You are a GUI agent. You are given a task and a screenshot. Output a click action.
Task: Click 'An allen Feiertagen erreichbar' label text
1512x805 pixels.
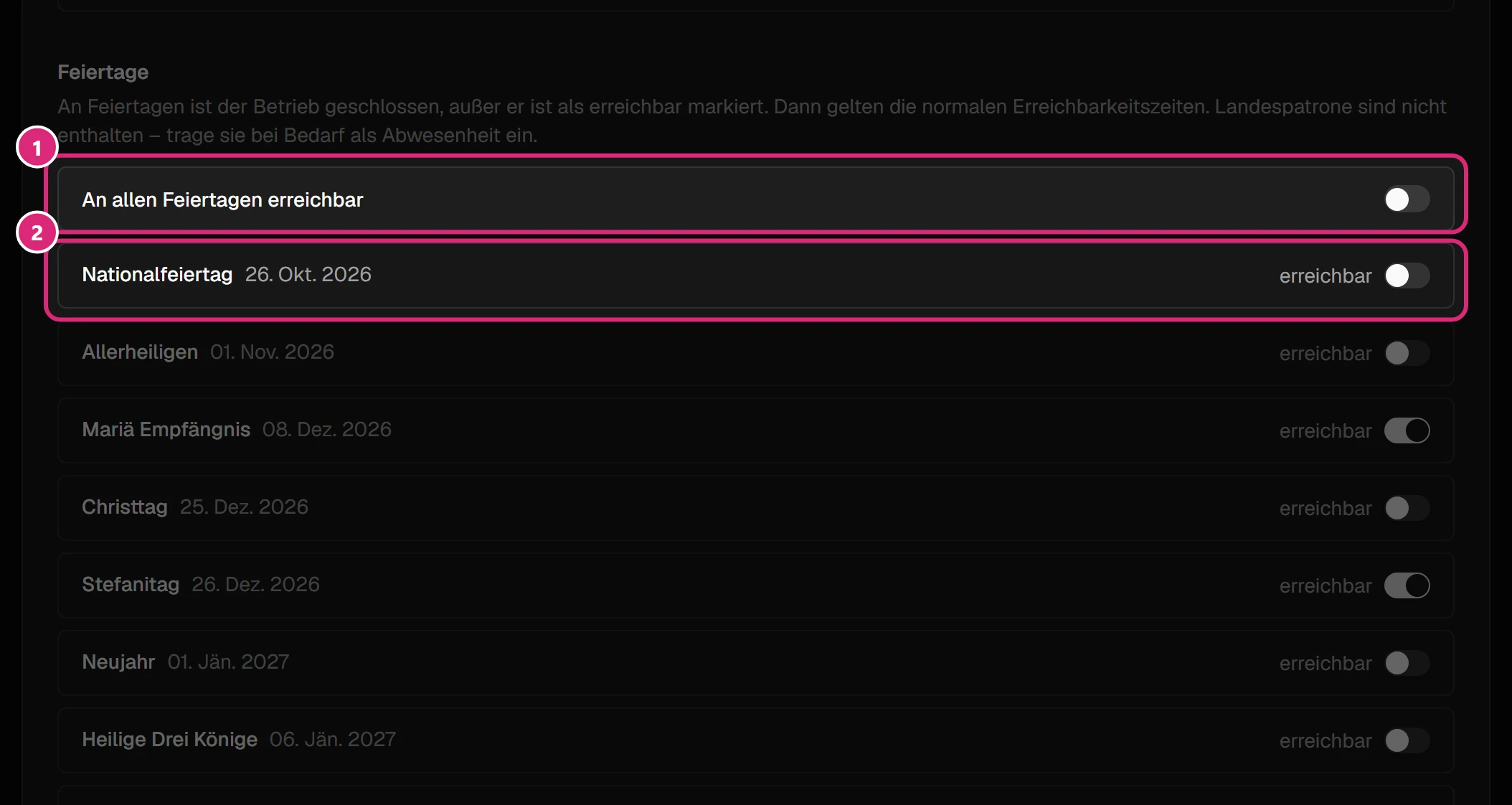[x=222, y=199]
